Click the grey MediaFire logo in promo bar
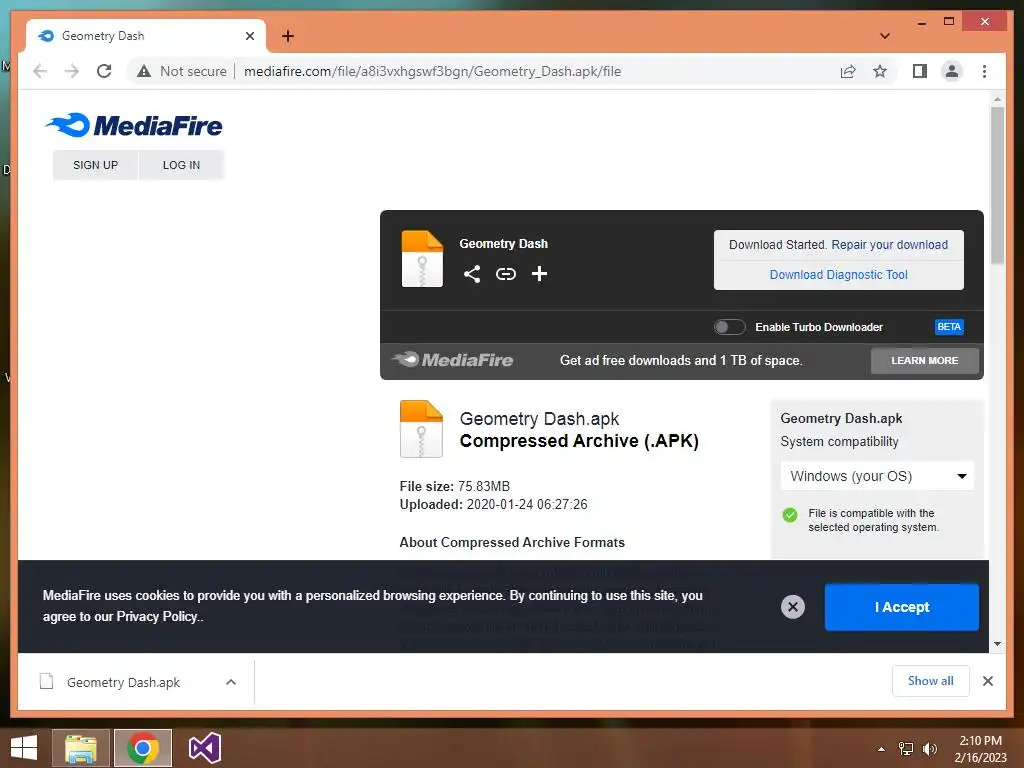The image size is (1024, 768). click(x=453, y=360)
